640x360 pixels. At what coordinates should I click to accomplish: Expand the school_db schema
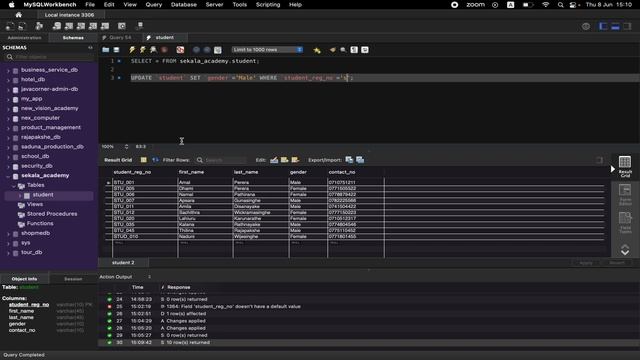pyautogui.click(x=8, y=156)
